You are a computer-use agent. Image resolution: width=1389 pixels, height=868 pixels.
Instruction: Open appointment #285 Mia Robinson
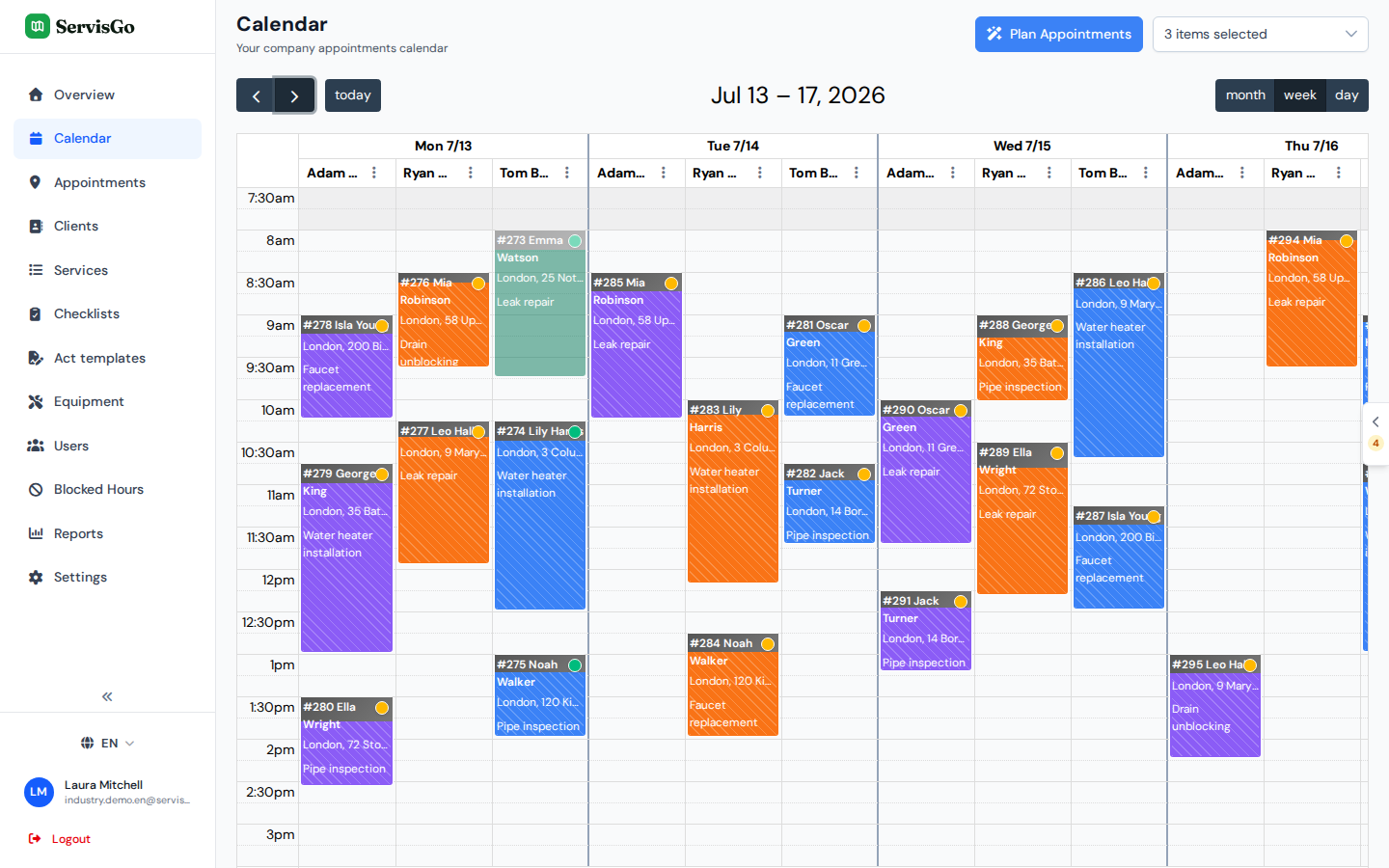[637, 345]
